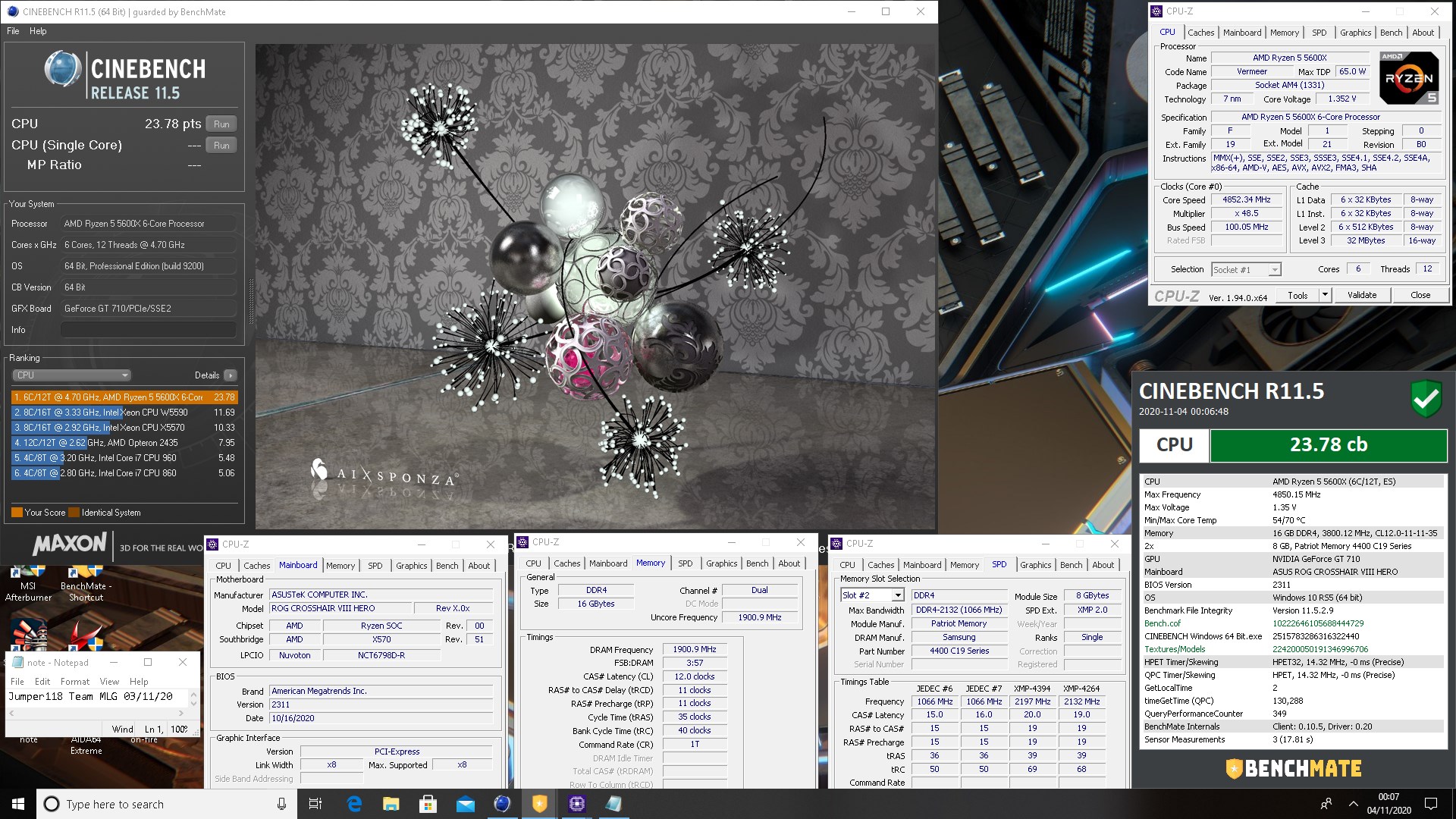Click the CPU-Z title icon in Memory window

pyautogui.click(x=522, y=542)
